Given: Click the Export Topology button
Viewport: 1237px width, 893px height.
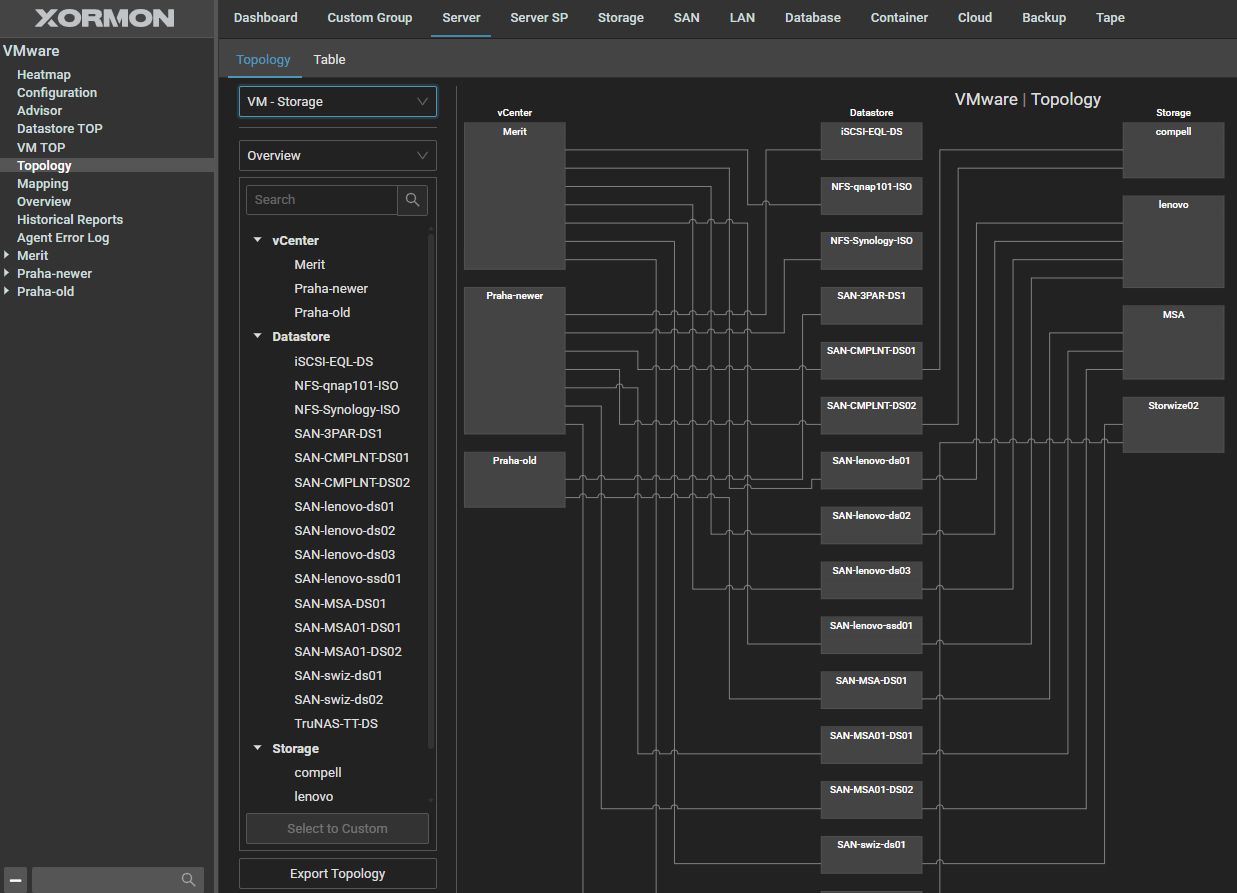Looking at the screenshot, I should coord(337,874).
